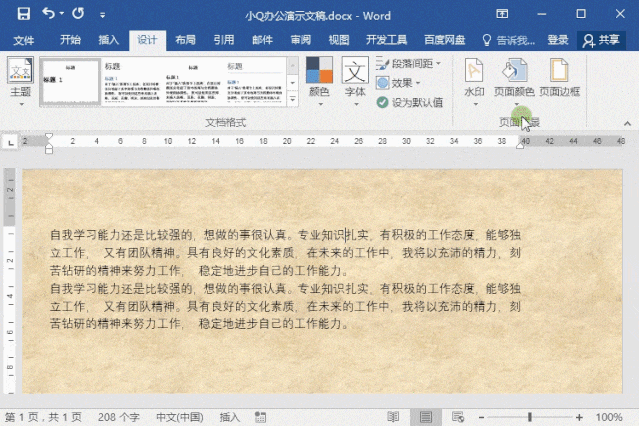This screenshot has width=639, height=426.
Task: Open the theme Colors palette
Action: click(319, 80)
